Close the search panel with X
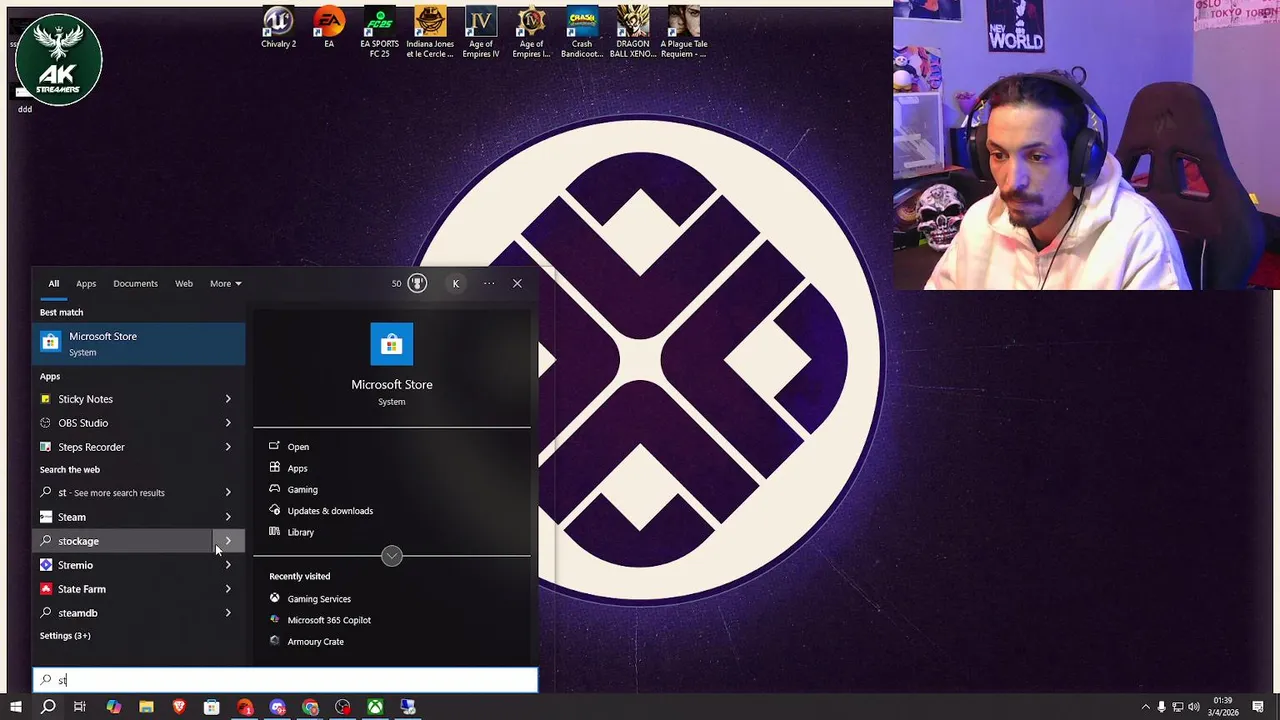The image size is (1280, 720). 517,283
